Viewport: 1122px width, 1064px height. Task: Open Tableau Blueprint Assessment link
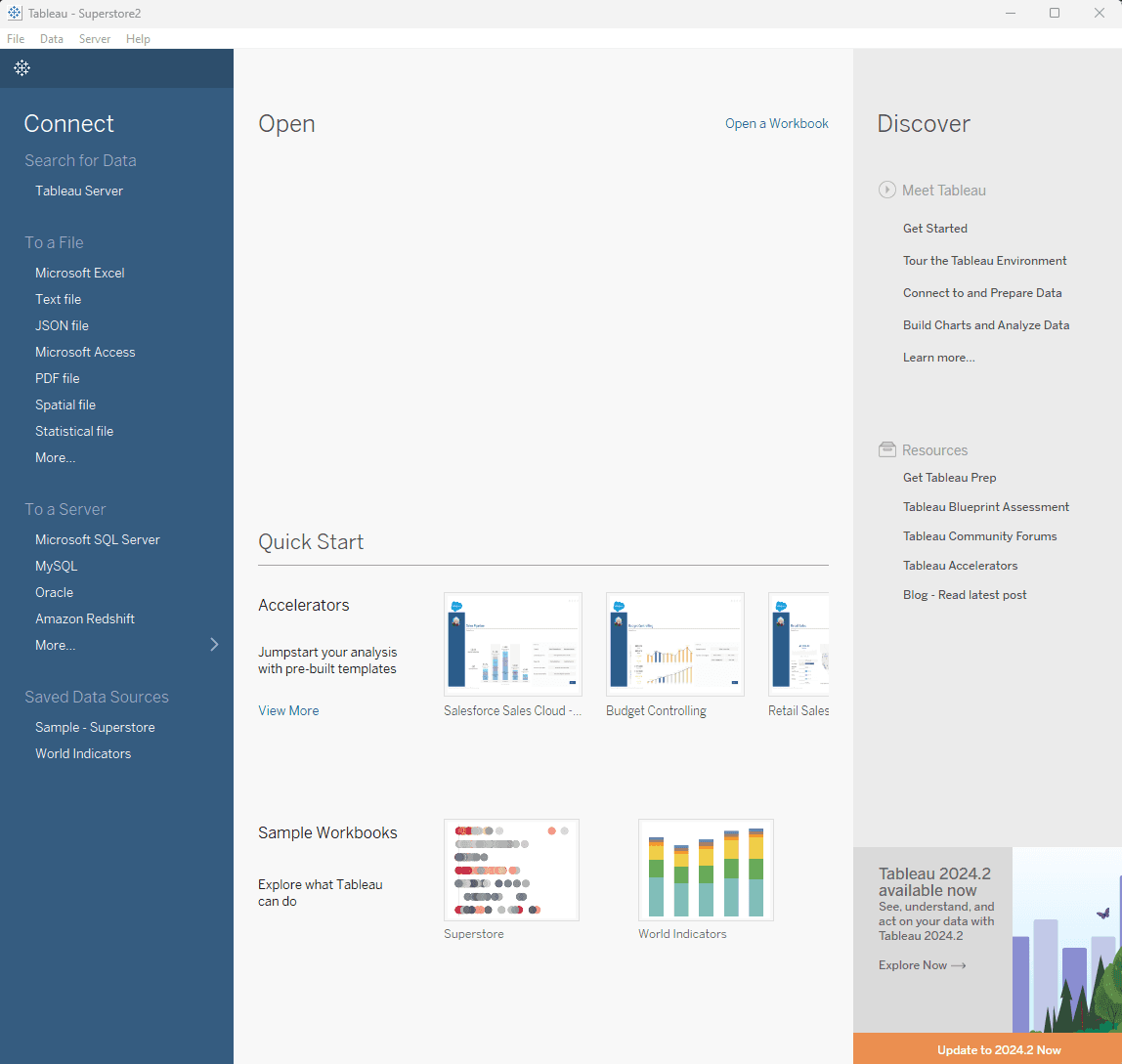[x=986, y=507]
